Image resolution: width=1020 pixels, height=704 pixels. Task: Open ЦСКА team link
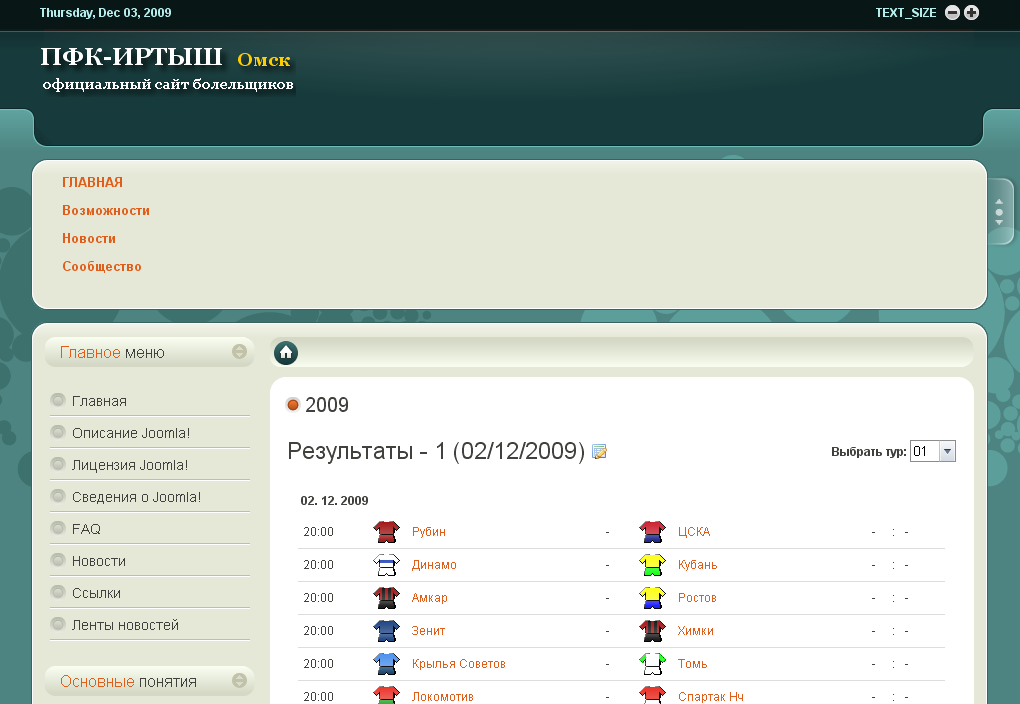[x=694, y=532]
